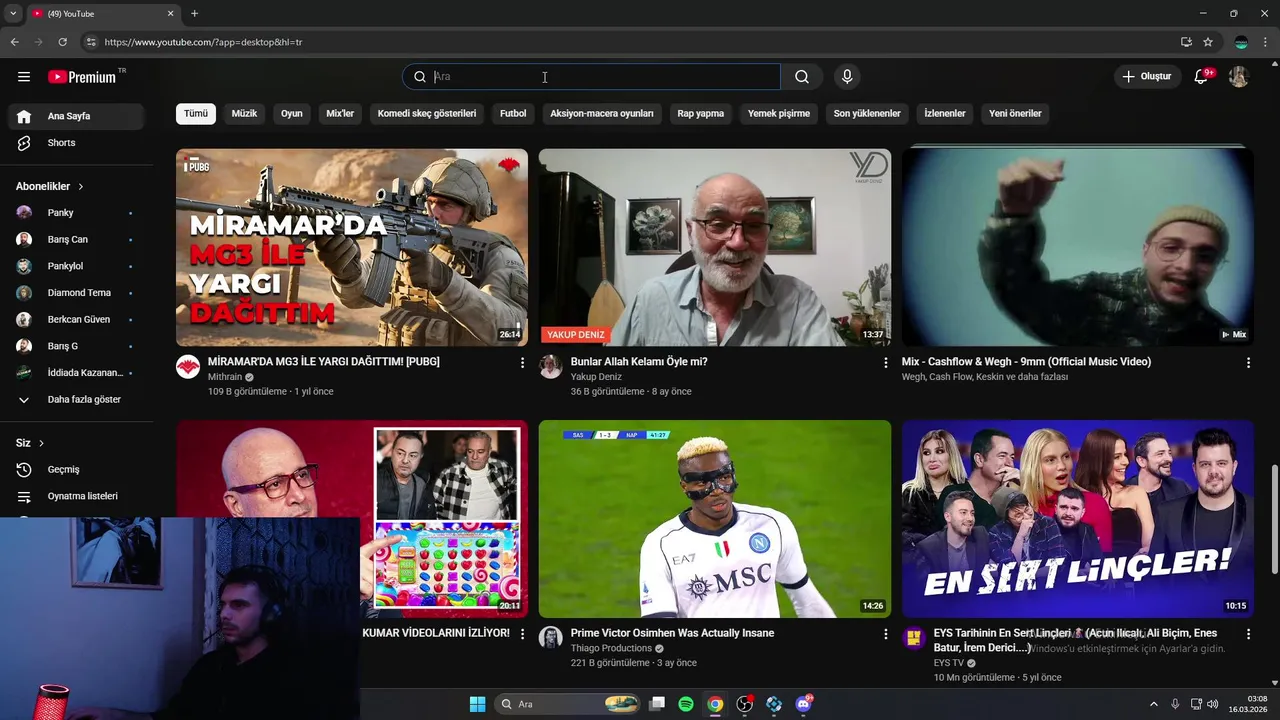Open Discord from the taskbar

tap(803, 704)
